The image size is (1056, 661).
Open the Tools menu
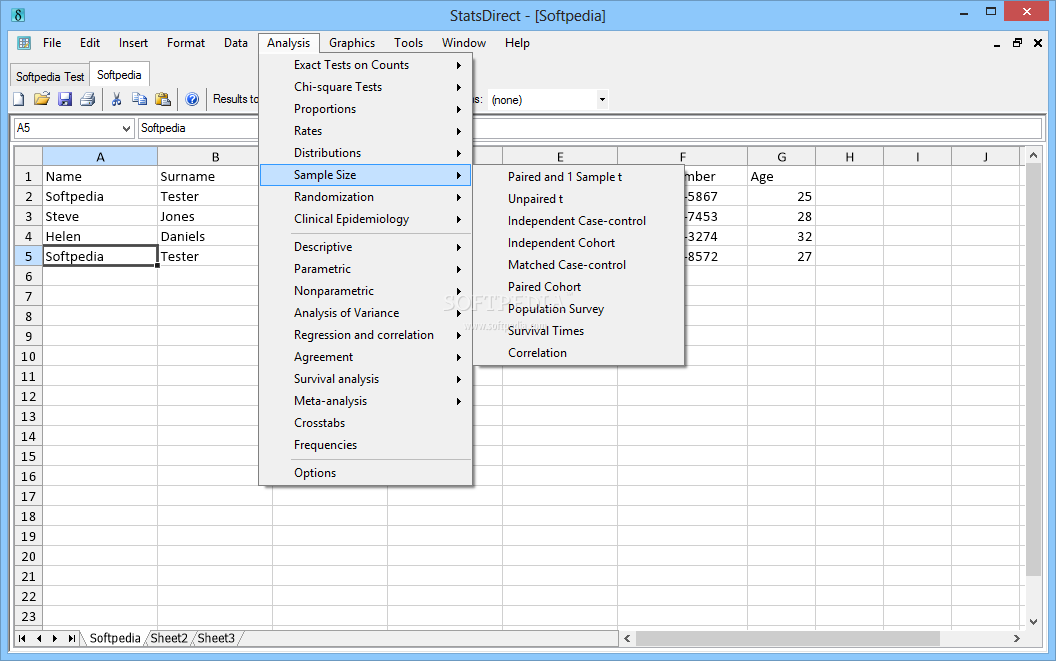coord(408,42)
